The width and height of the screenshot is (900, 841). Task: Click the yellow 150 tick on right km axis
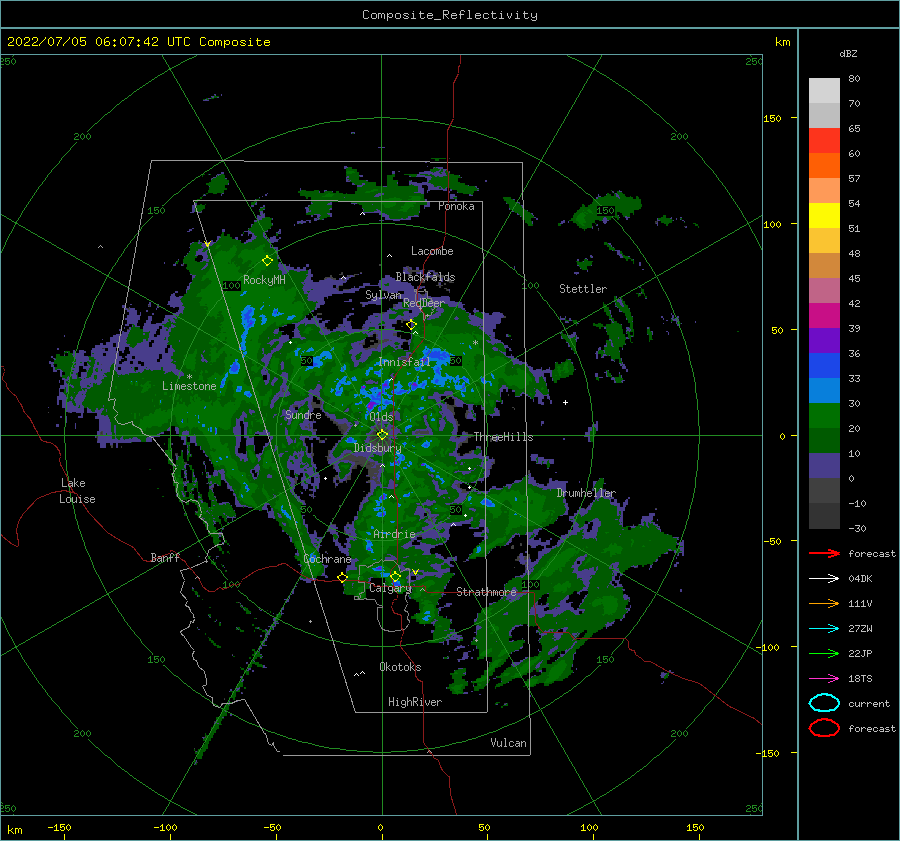tap(772, 118)
